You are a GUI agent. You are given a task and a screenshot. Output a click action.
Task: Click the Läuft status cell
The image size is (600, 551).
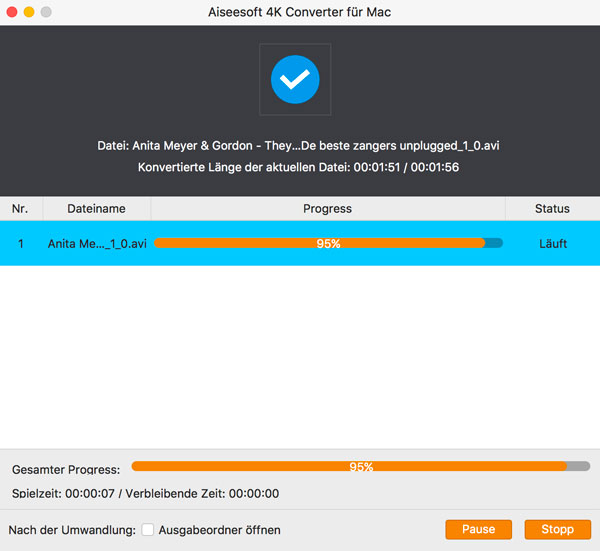pyautogui.click(x=552, y=244)
